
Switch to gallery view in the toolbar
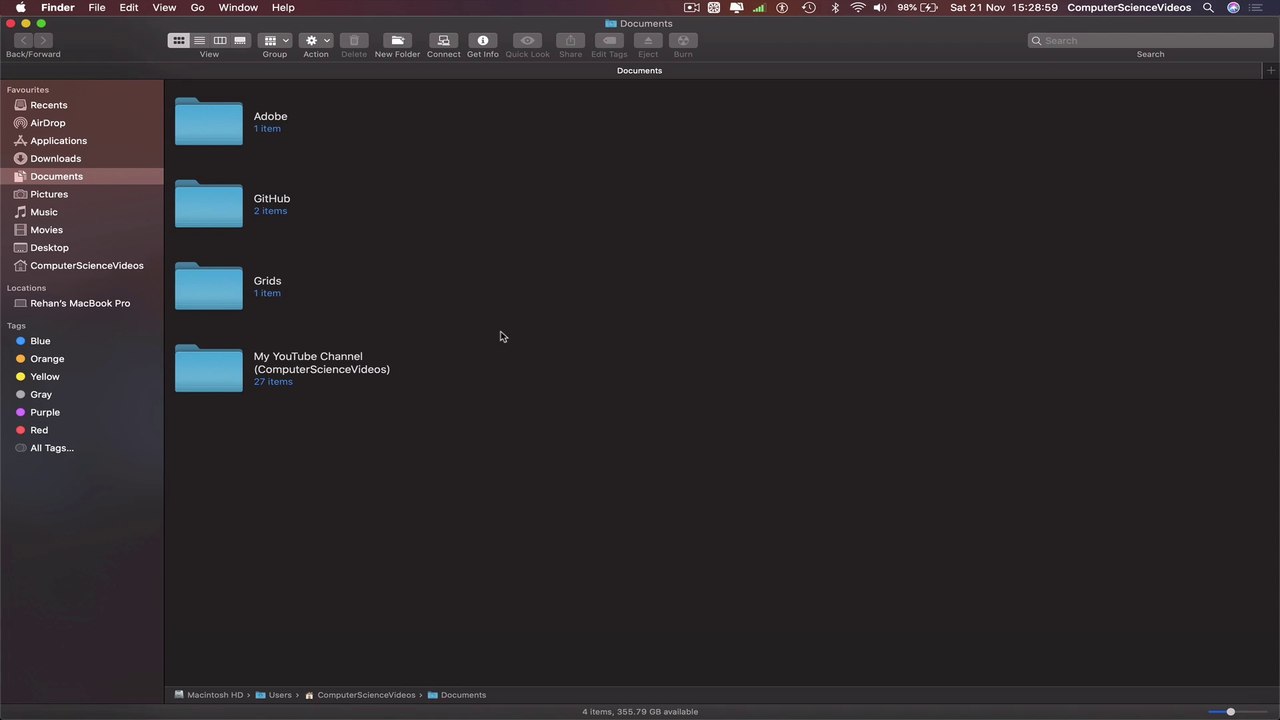coord(240,41)
